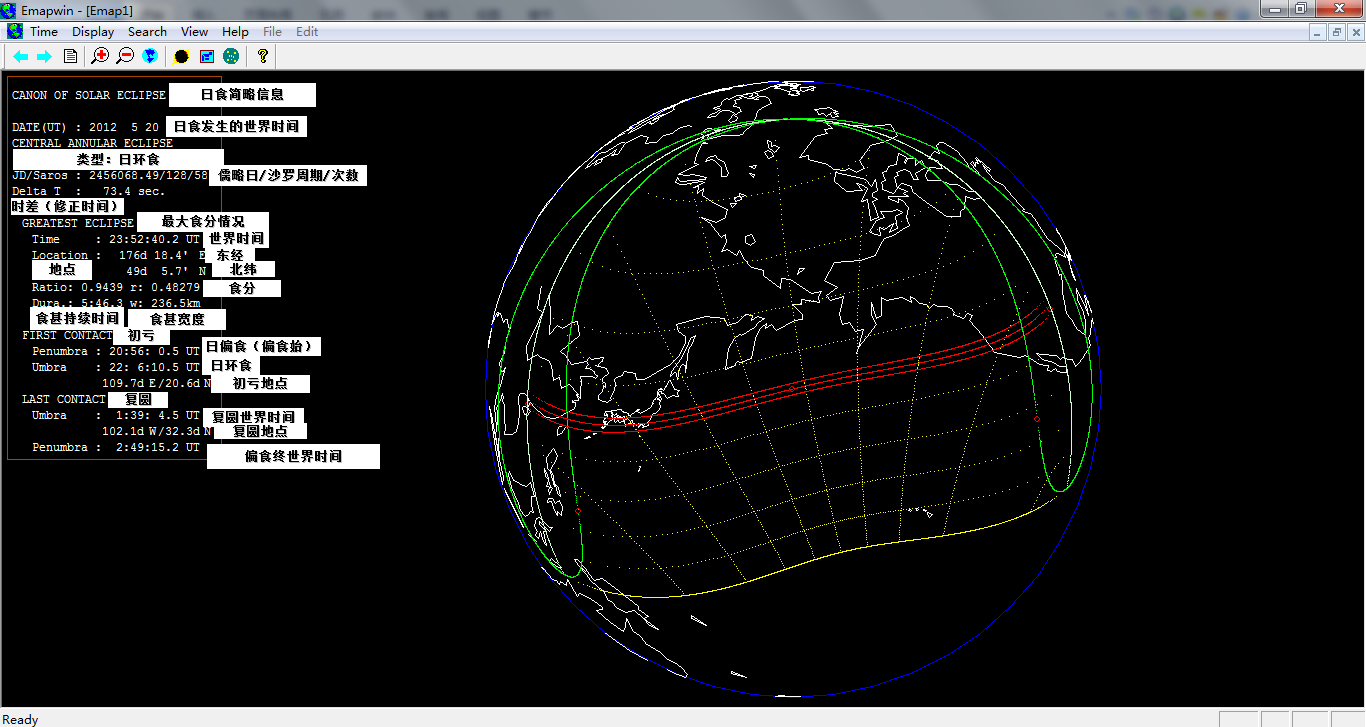Open the Display menu
This screenshot has height=727, width=1366.
pos(93,31)
